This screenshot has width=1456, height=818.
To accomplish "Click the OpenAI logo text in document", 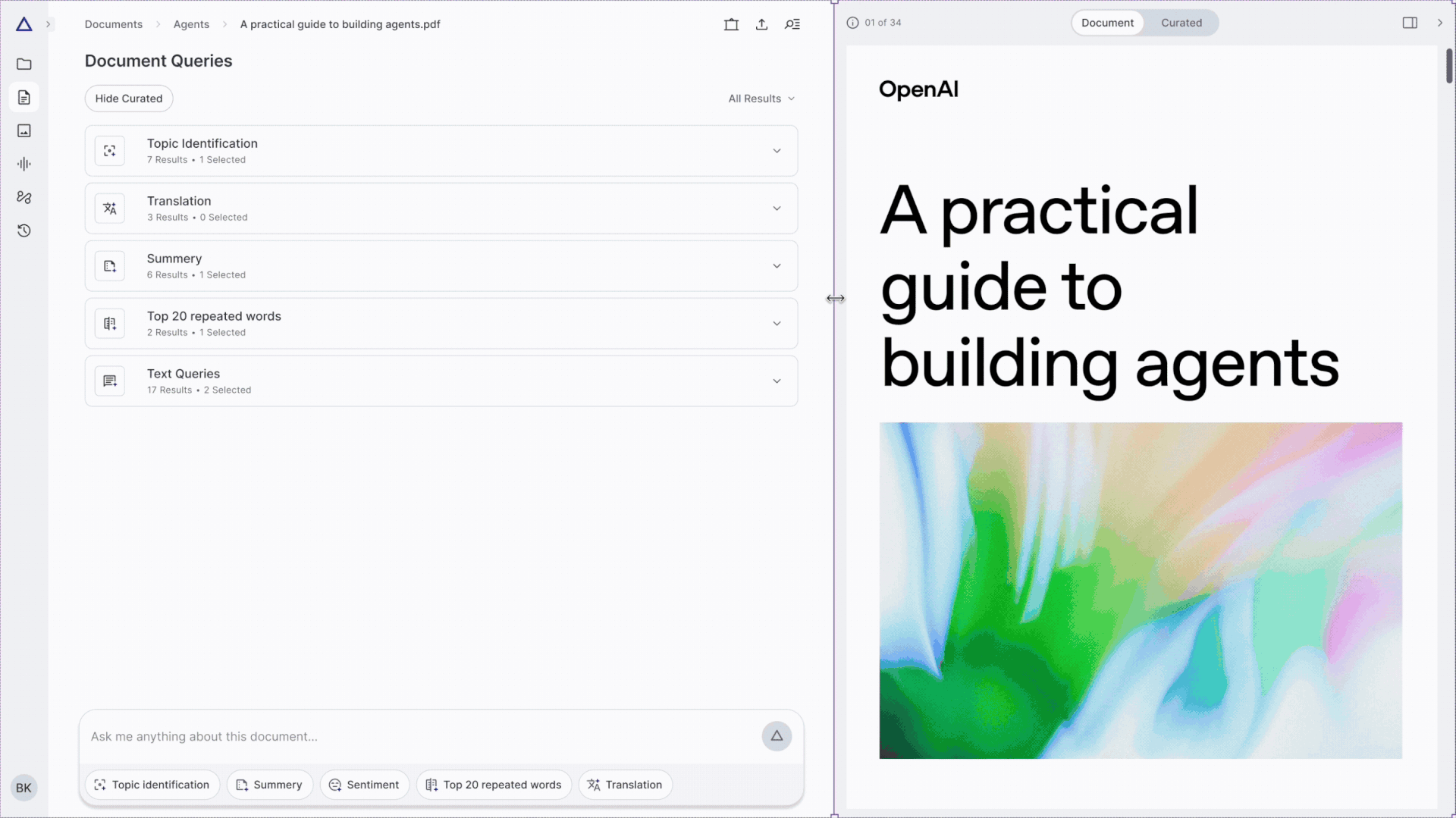I will click(x=918, y=89).
